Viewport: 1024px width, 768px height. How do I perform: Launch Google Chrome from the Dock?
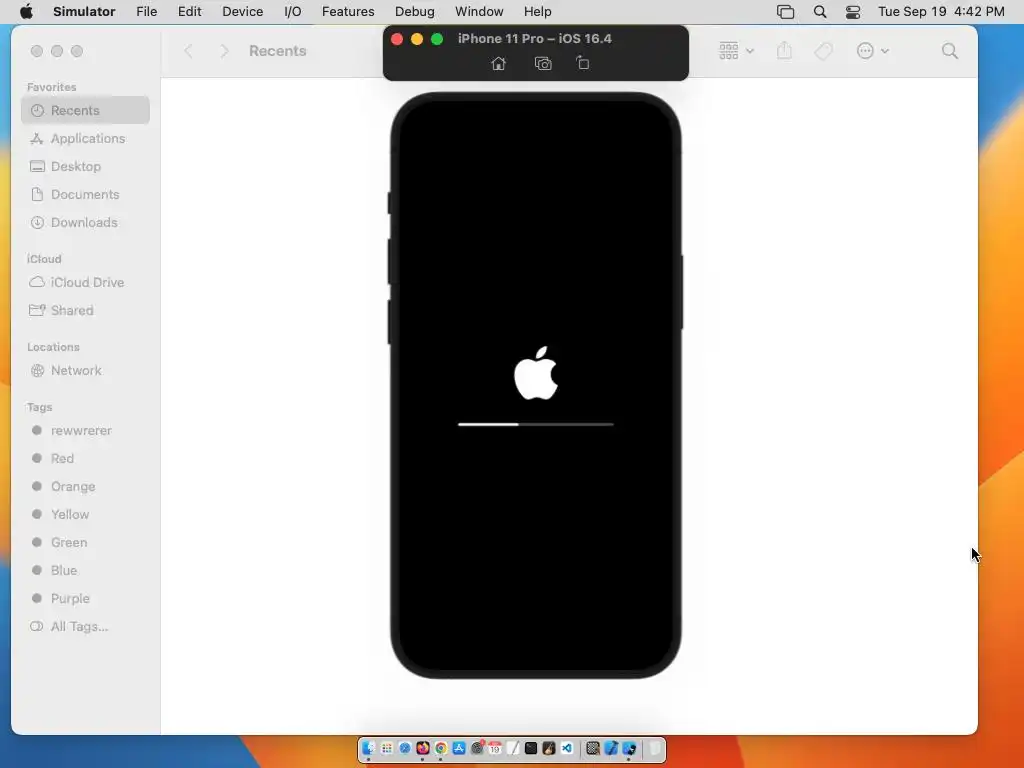click(441, 748)
